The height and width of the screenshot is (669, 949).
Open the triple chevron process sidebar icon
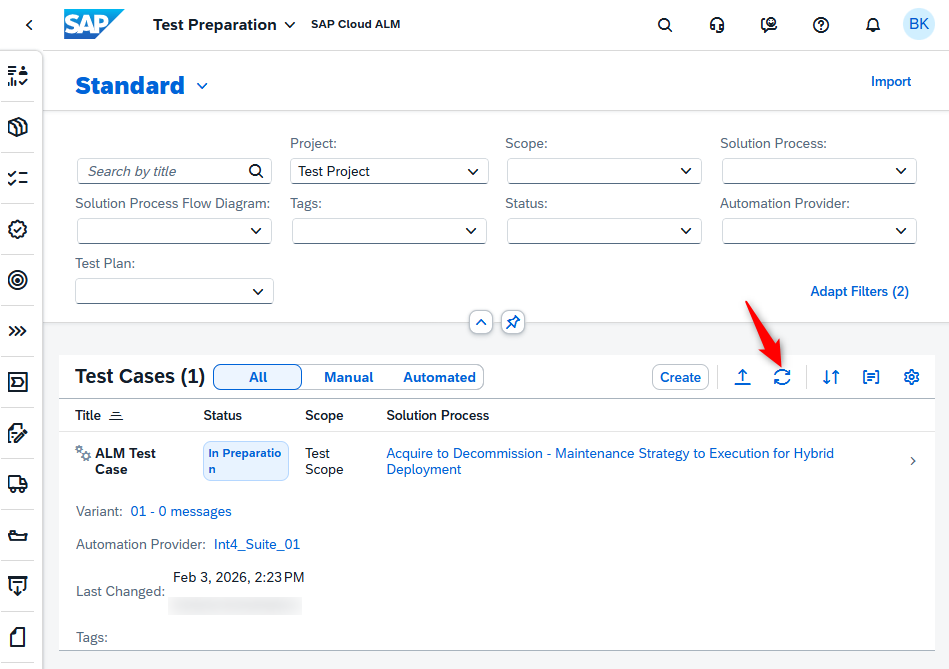pyautogui.click(x=18, y=331)
